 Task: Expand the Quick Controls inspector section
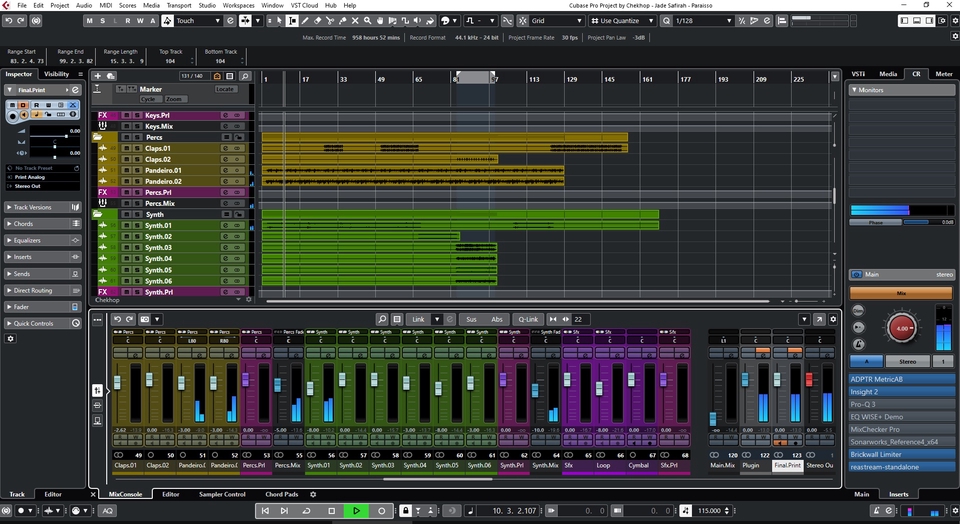pyautogui.click(x=43, y=323)
